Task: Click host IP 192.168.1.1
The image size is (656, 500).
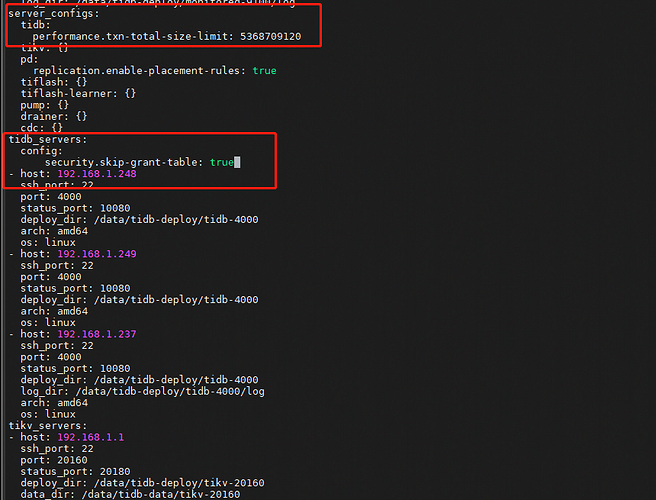Action: tap(90, 437)
